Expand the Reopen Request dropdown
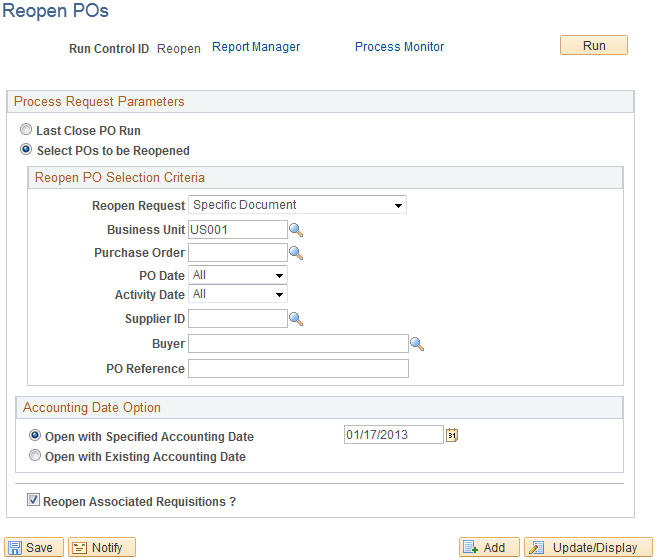The width and height of the screenshot is (656, 560). coord(297,205)
